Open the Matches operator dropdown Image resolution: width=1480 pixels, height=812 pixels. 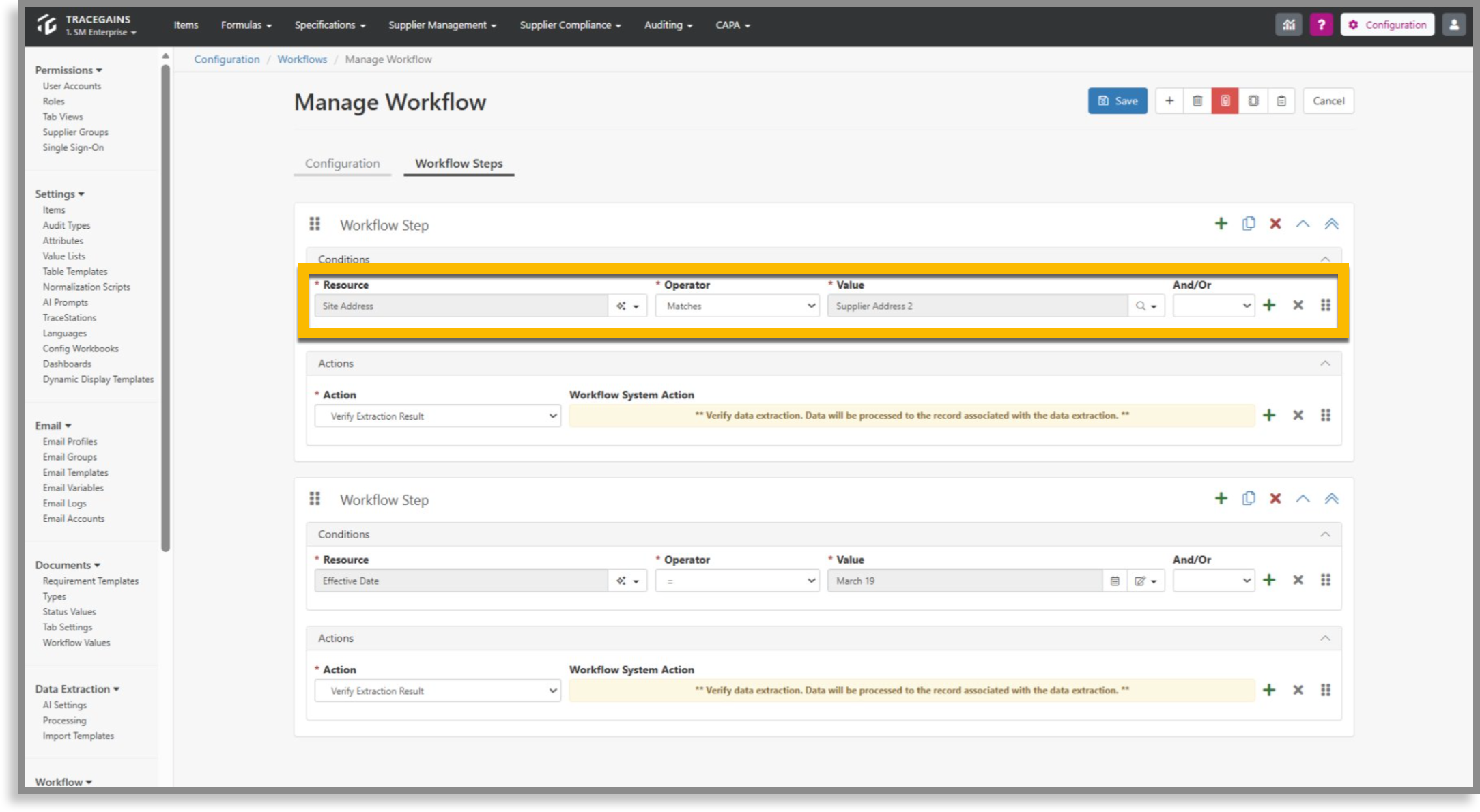(x=737, y=306)
